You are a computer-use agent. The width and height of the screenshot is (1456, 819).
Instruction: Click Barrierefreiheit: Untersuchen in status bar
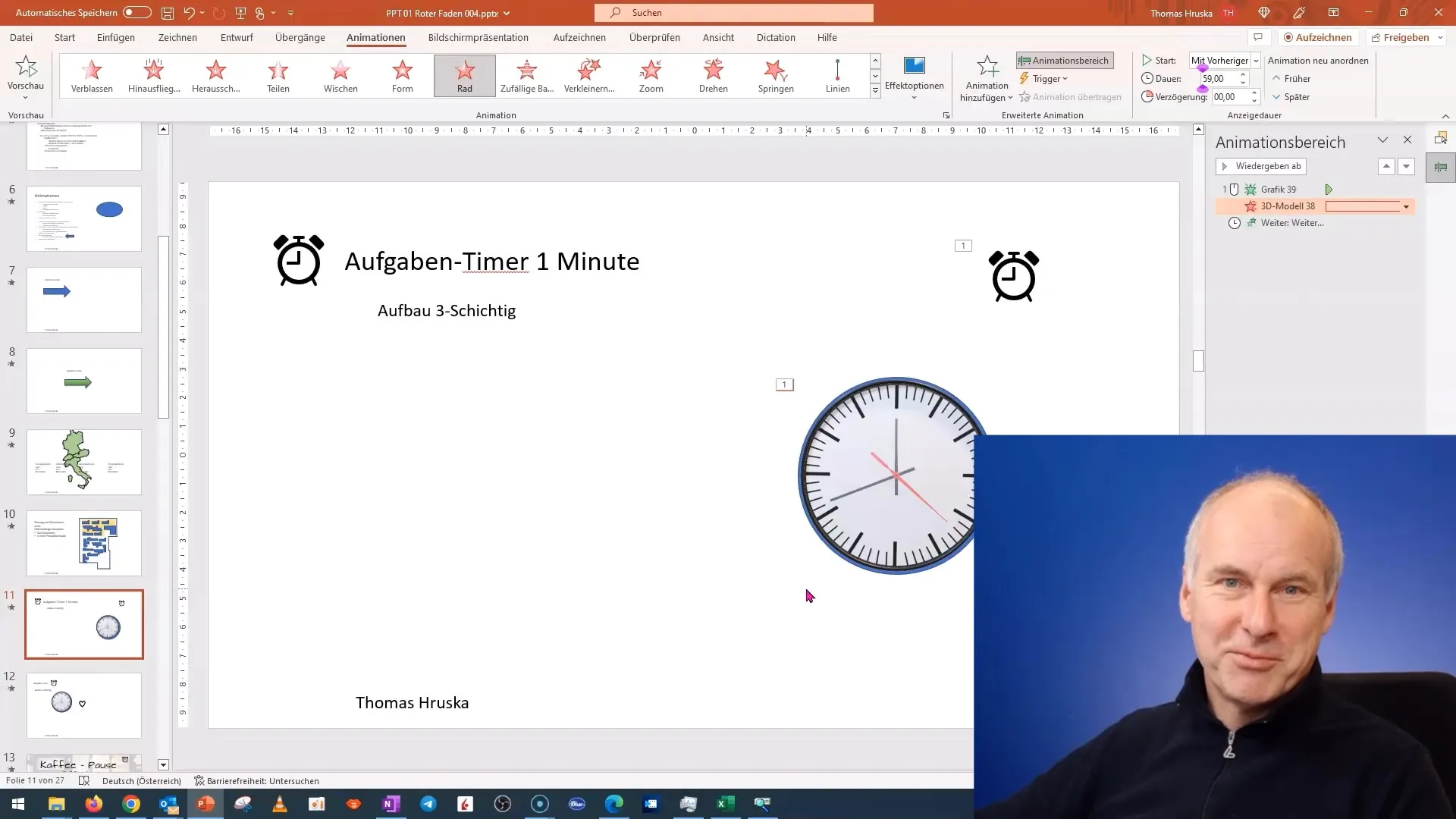click(x=256, y=780)
